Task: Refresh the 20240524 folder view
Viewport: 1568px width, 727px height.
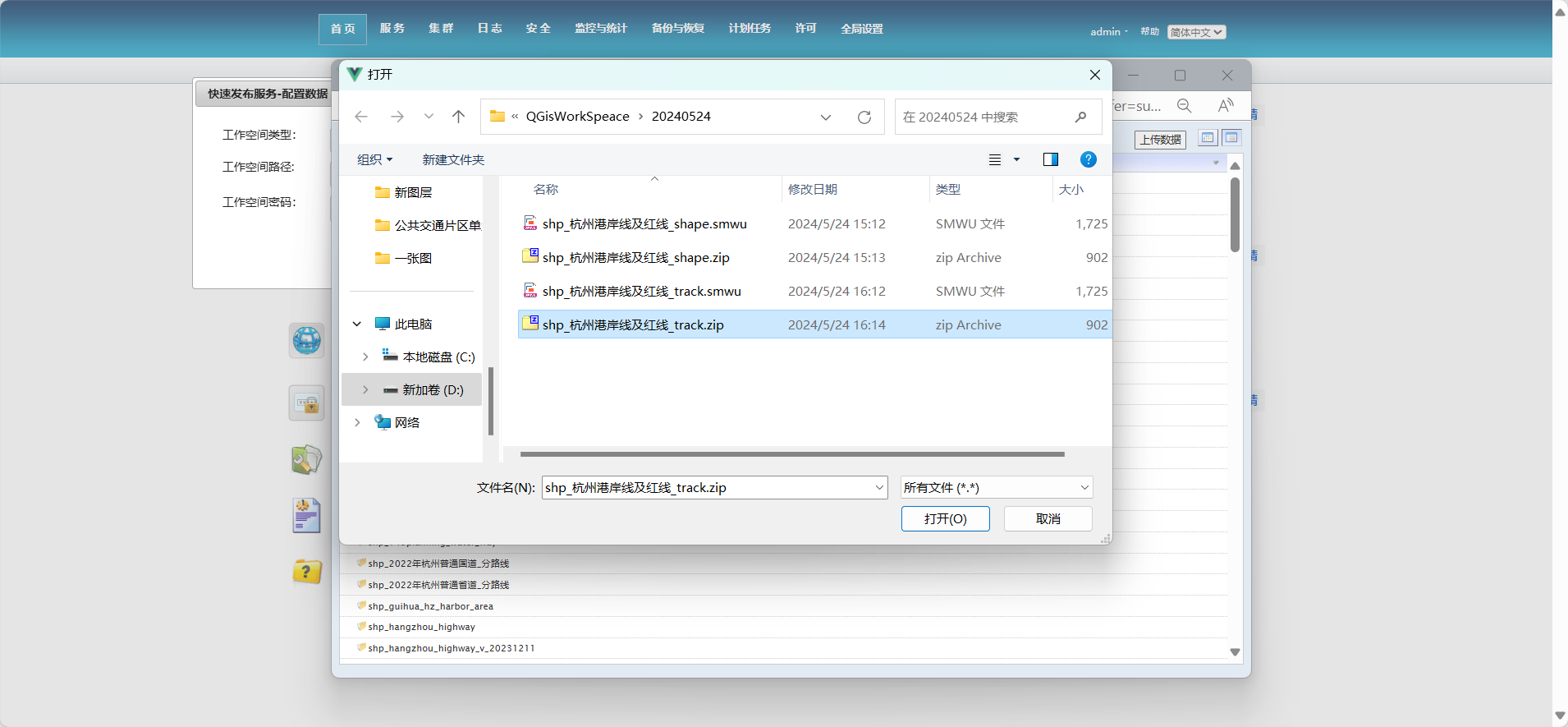Action: click(864, 117)
